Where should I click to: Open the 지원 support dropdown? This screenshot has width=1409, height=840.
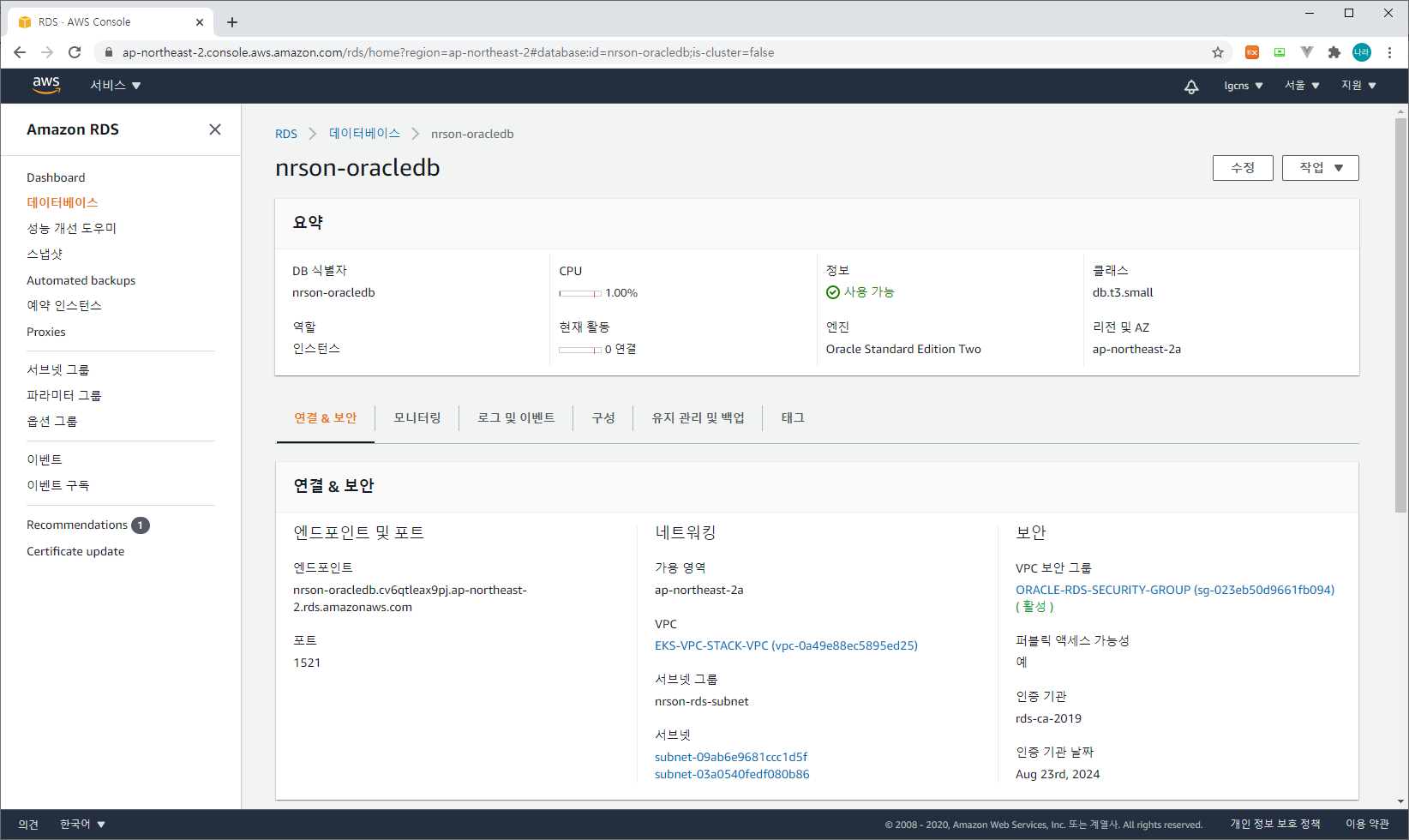(1358, 86)
